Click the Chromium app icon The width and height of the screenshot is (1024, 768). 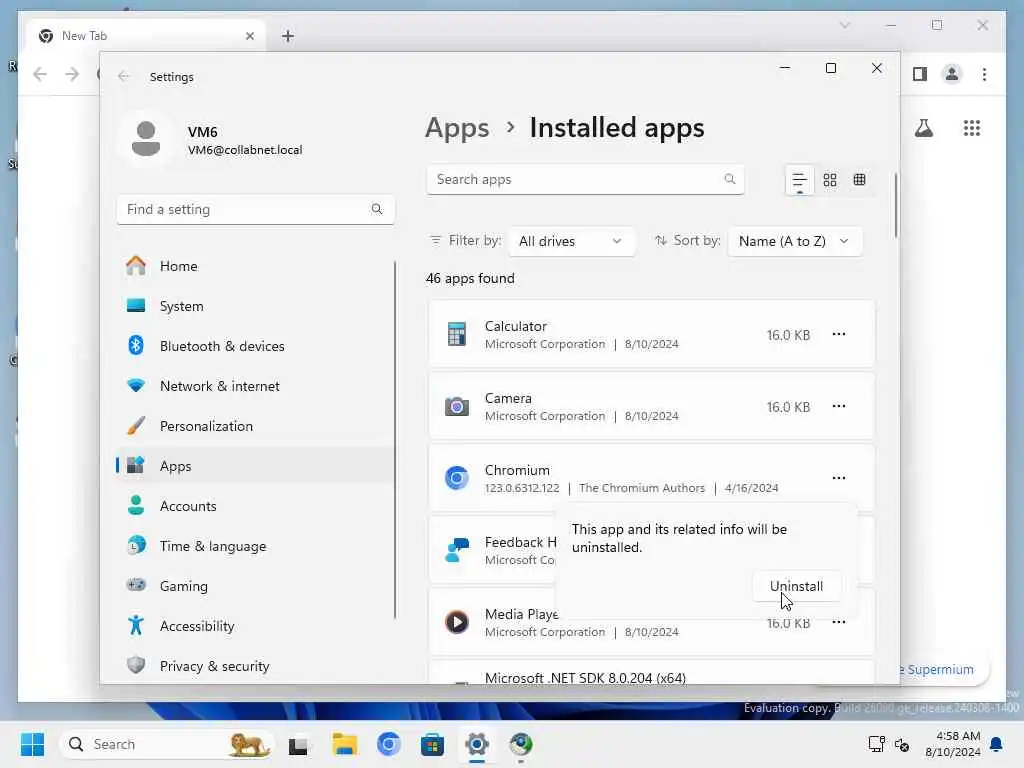click(456, 478)
